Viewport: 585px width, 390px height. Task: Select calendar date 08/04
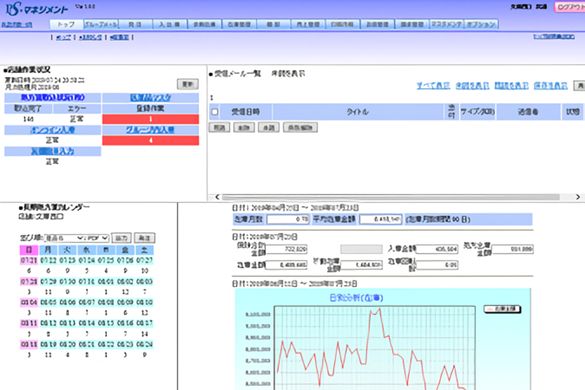coord(29,302)
